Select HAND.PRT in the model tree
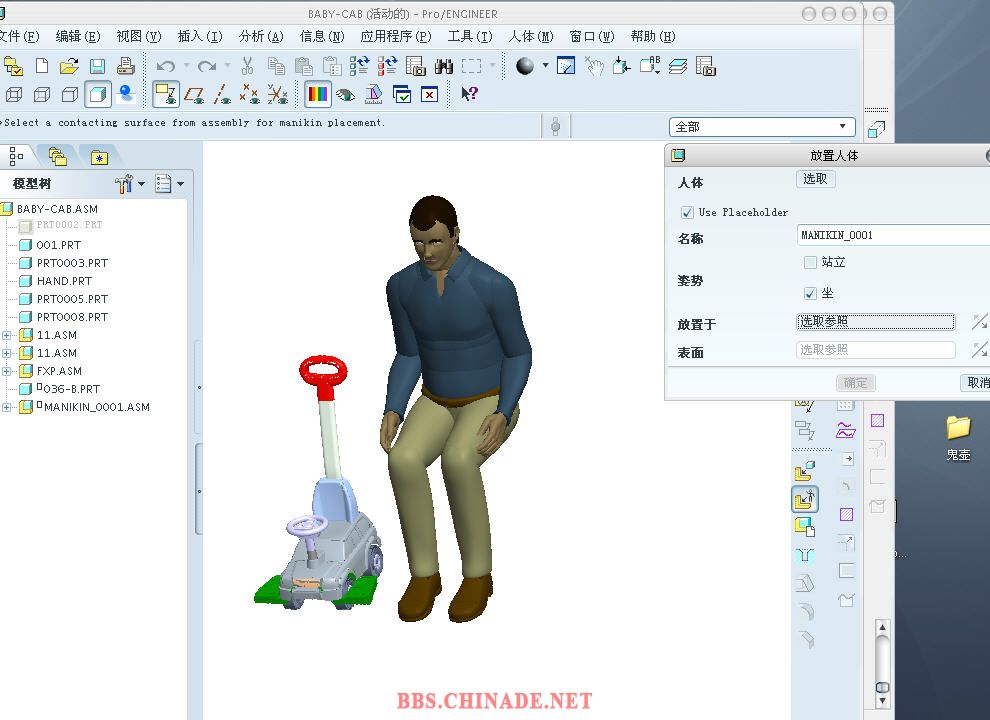 point(64,281)
